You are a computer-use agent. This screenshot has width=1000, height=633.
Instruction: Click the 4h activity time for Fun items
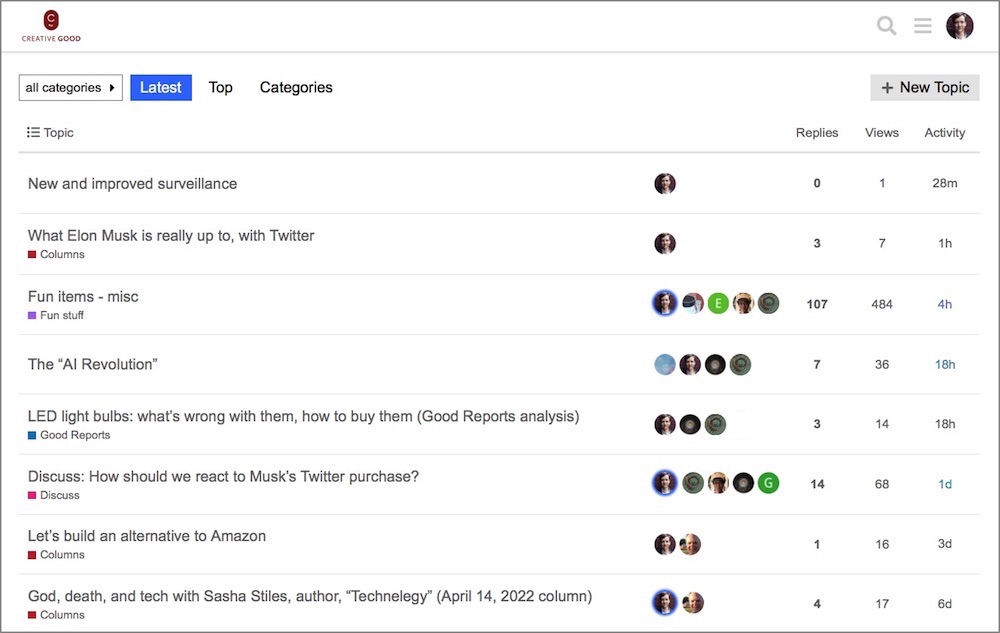pyautogui.click(x=945, y=304)
